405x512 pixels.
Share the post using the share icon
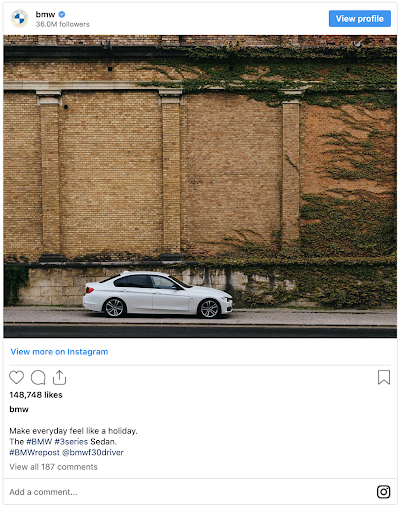tap(59, 377)
